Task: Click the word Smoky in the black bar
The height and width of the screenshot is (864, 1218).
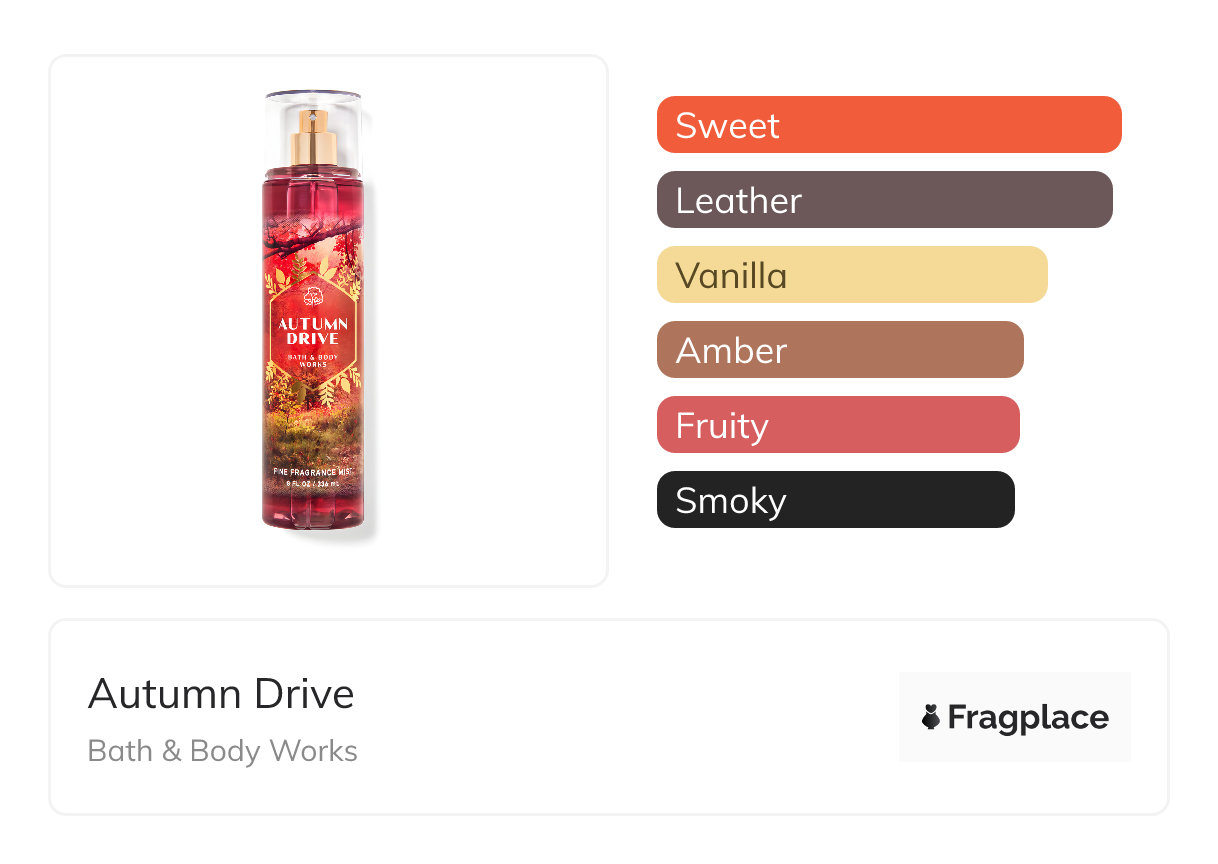Action: coord(731,501)
